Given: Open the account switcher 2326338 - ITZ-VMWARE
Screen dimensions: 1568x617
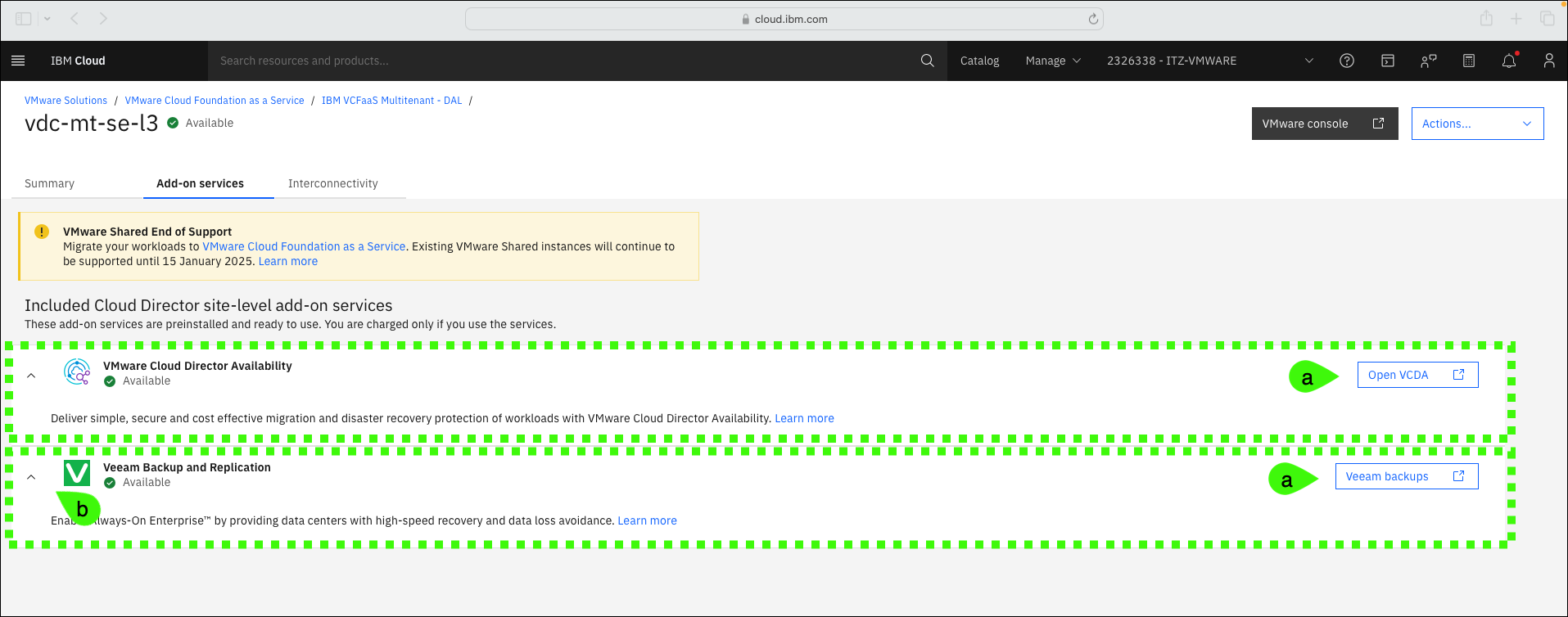Looking at the screenshot, I should pyautogui.click(x=1210, y=61).
